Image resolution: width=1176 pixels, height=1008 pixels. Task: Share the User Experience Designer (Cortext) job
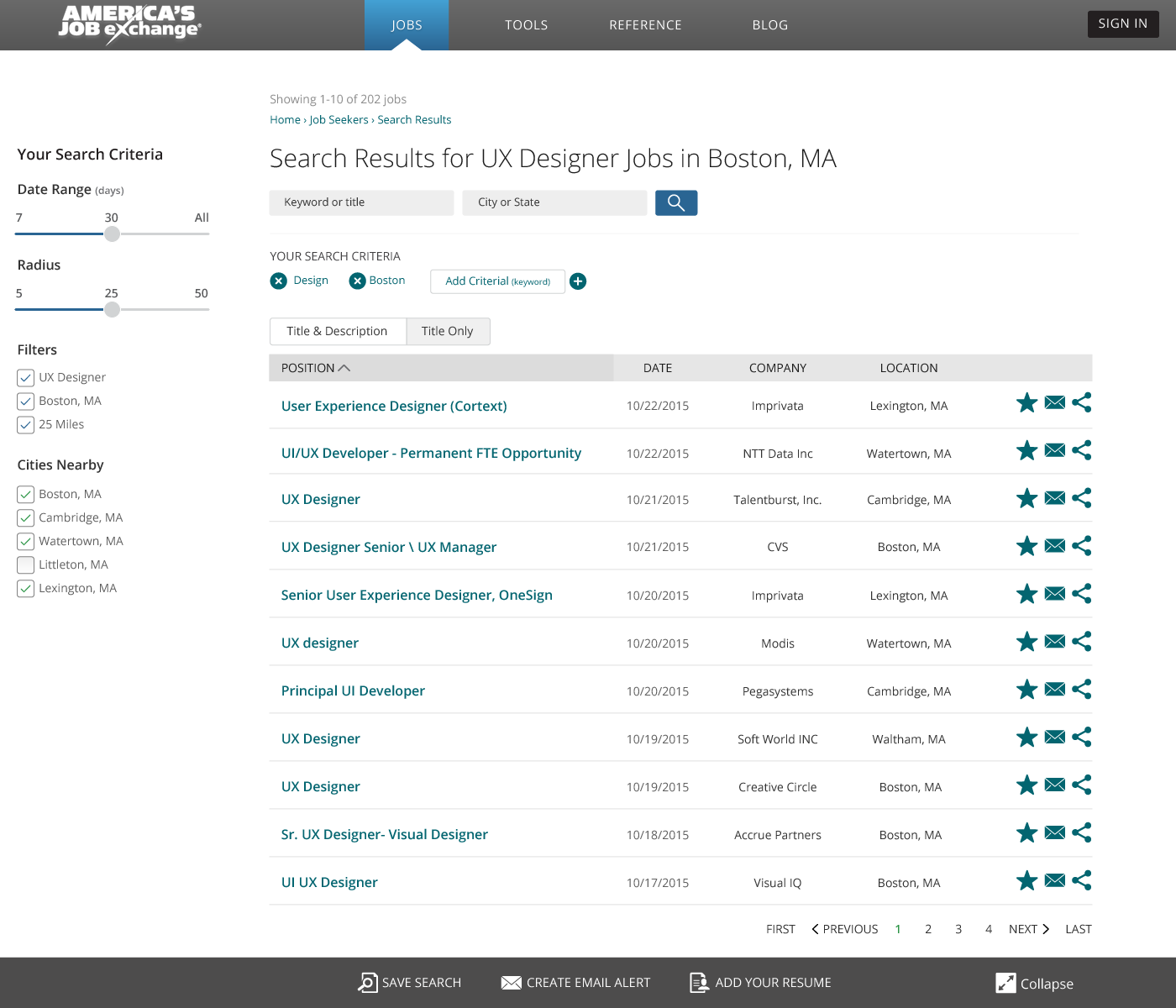[1082, 403]
